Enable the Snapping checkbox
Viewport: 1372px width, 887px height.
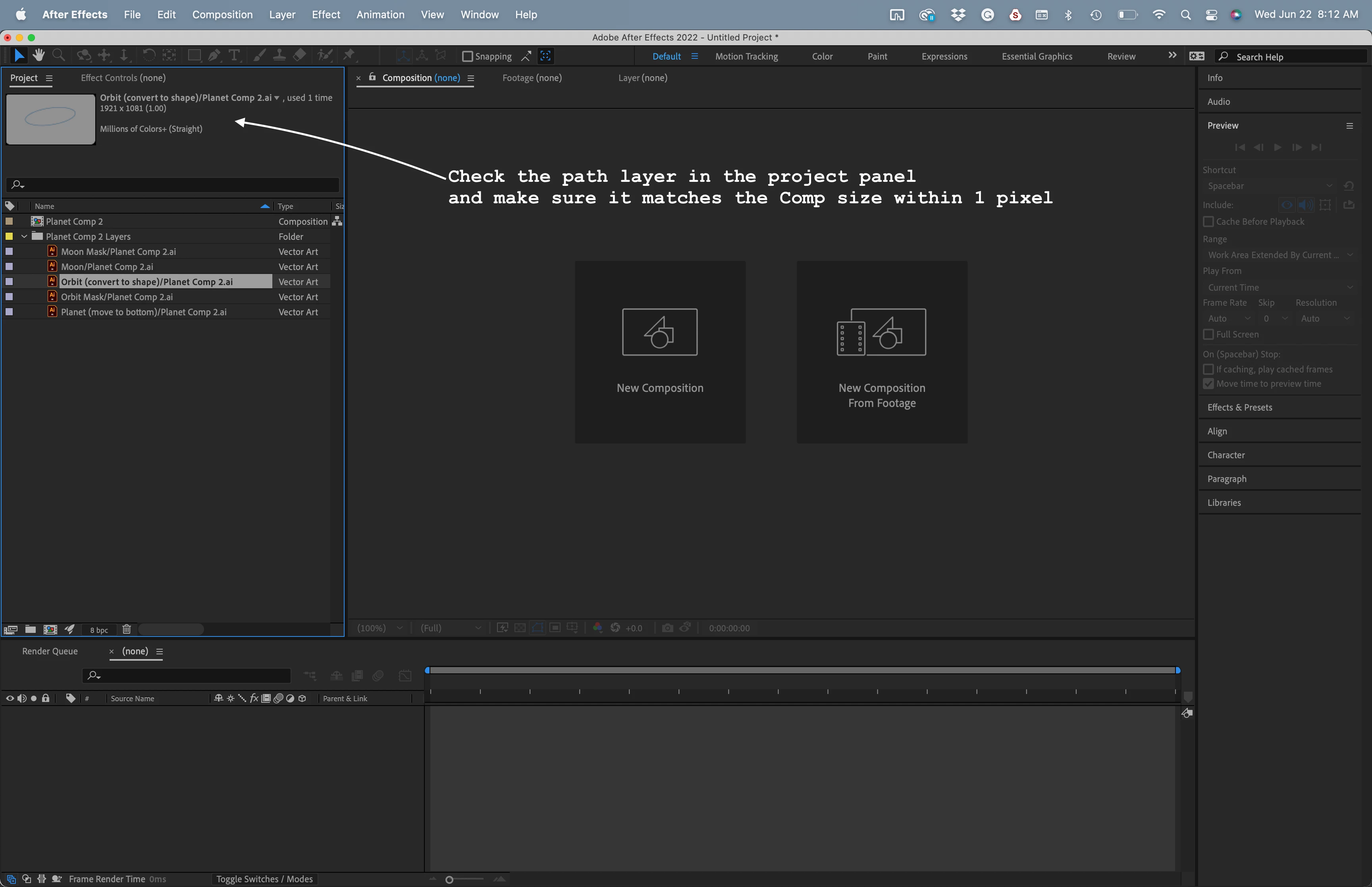[x=468, y=56]
